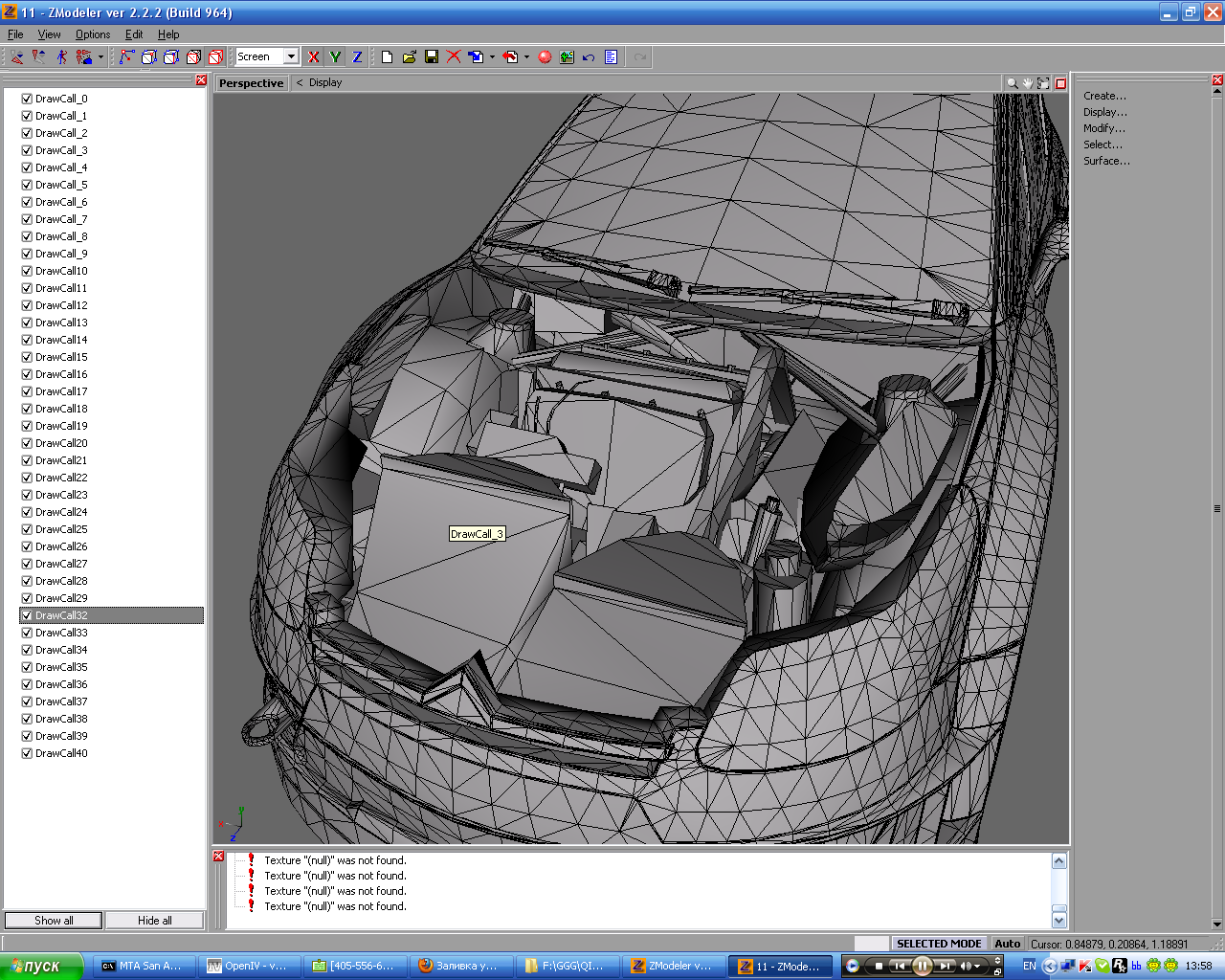Select the viewport pan hand tool

[x=1028, y=83]
